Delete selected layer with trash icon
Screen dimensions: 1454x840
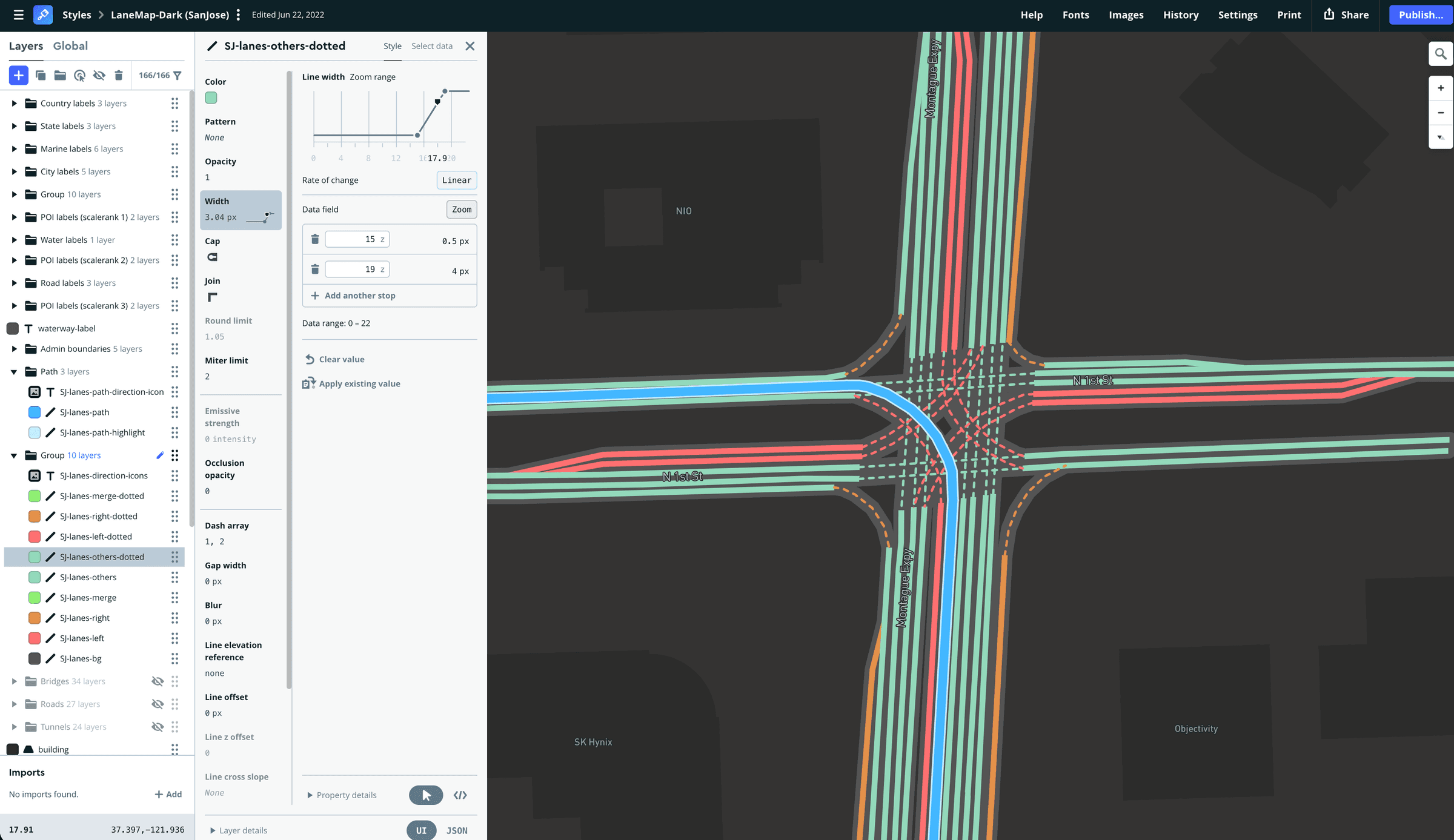(x=119, y=76)
